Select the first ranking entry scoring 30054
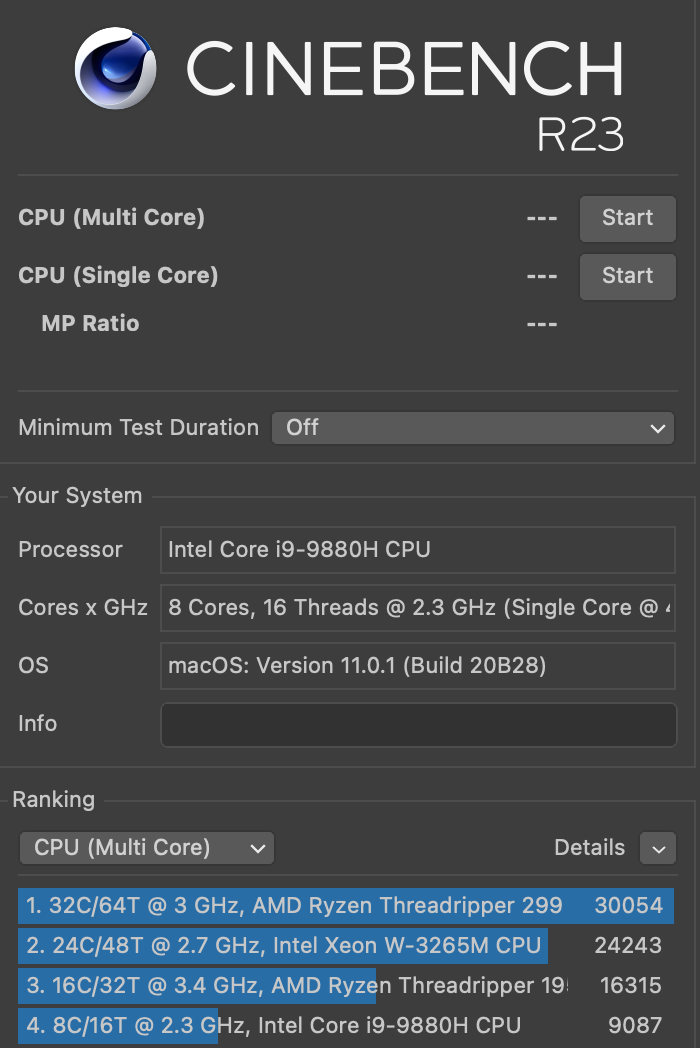The width and height of the screenshot is (700, 1048). tap(345, 906)
